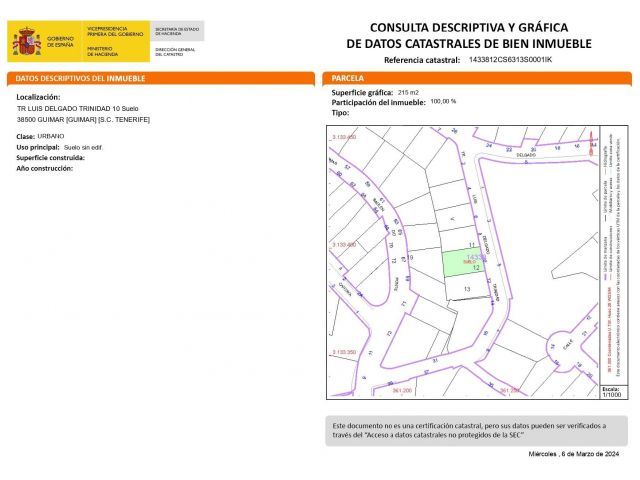This screenshot has height=480, width=640.
Task: Click the 'Escala: 1/1000' box
Action: click(x=612, y=392)
